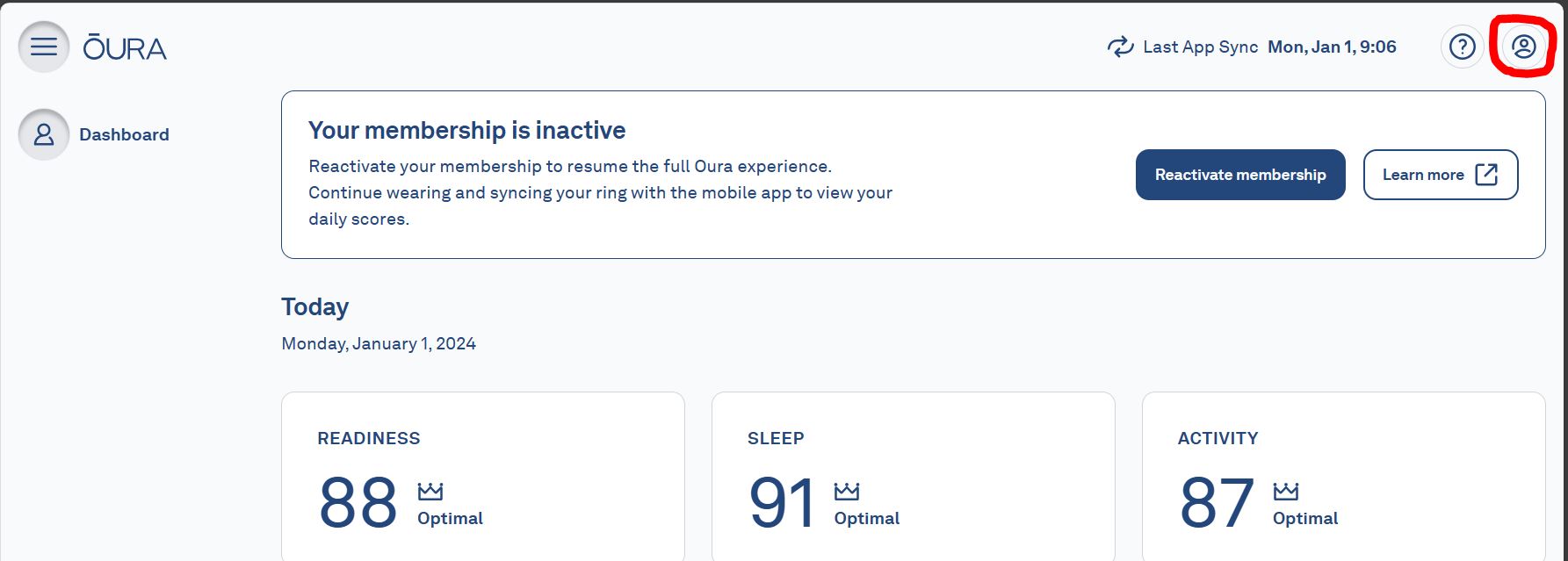Click the Readiness crown icon
The image size is (1568, 561).
(430, 491)
